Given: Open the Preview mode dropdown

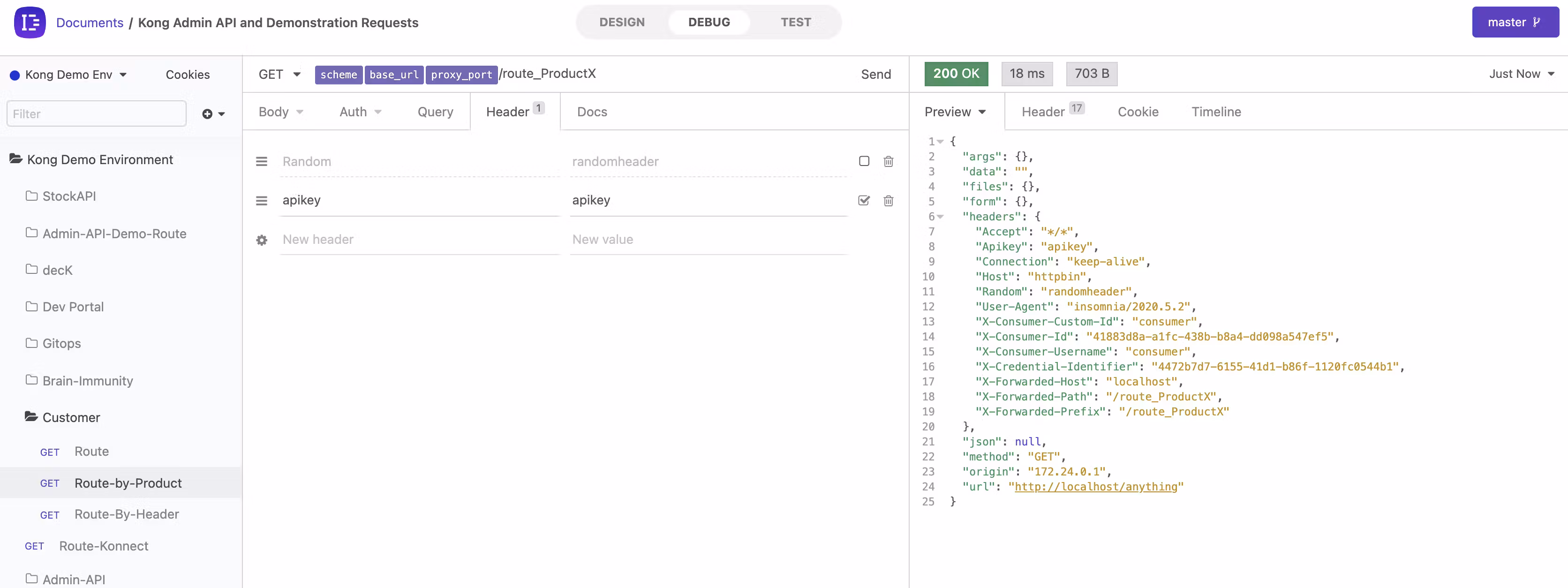Looking at the screenshot, I should (x=954, y=112).
